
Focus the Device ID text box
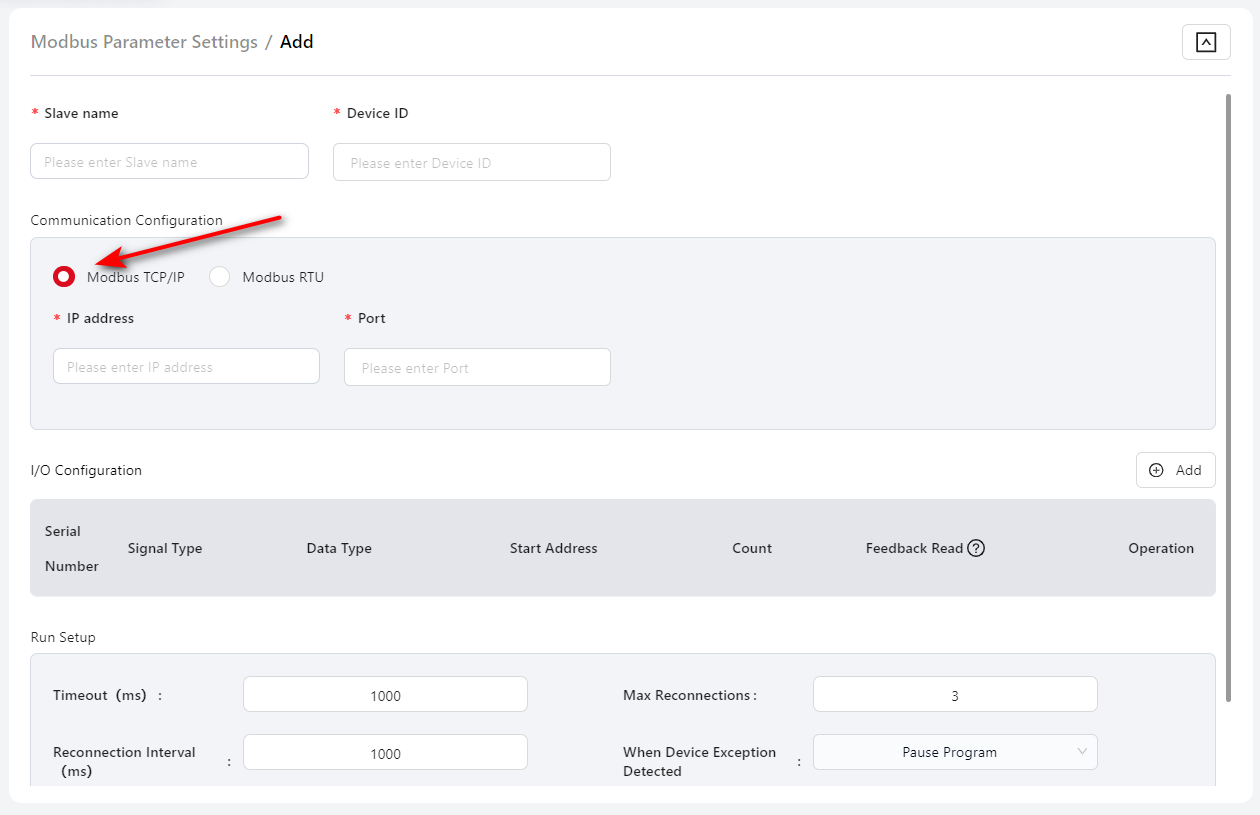point(471,162)
